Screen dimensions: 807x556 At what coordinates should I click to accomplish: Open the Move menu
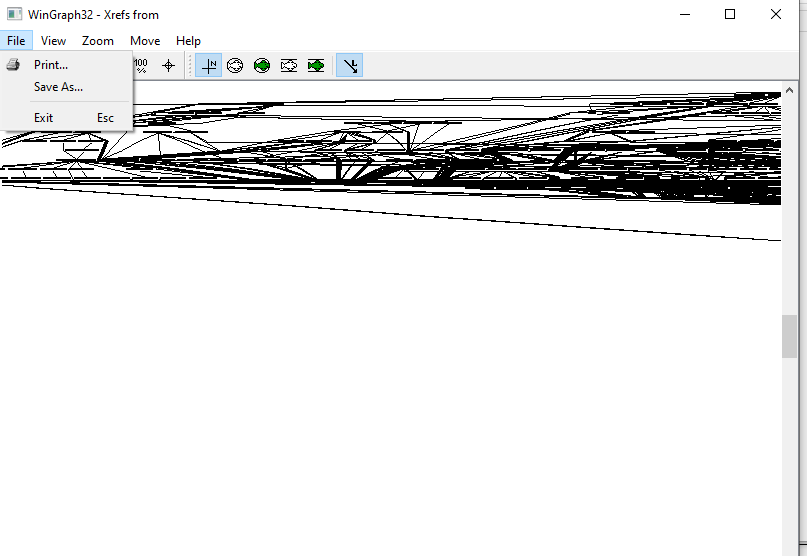[145, 41]
